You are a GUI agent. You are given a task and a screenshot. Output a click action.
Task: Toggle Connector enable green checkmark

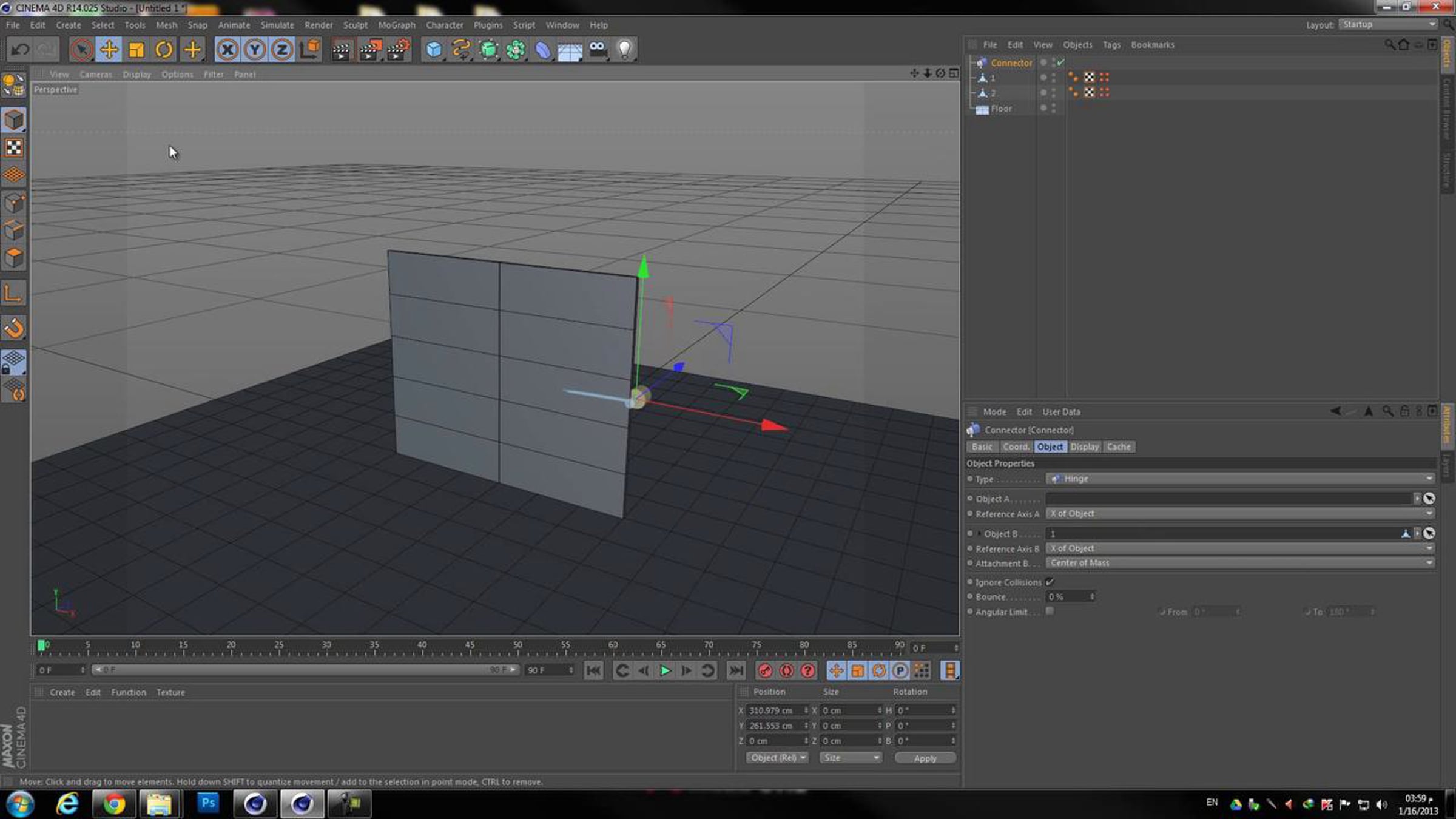1060,62
